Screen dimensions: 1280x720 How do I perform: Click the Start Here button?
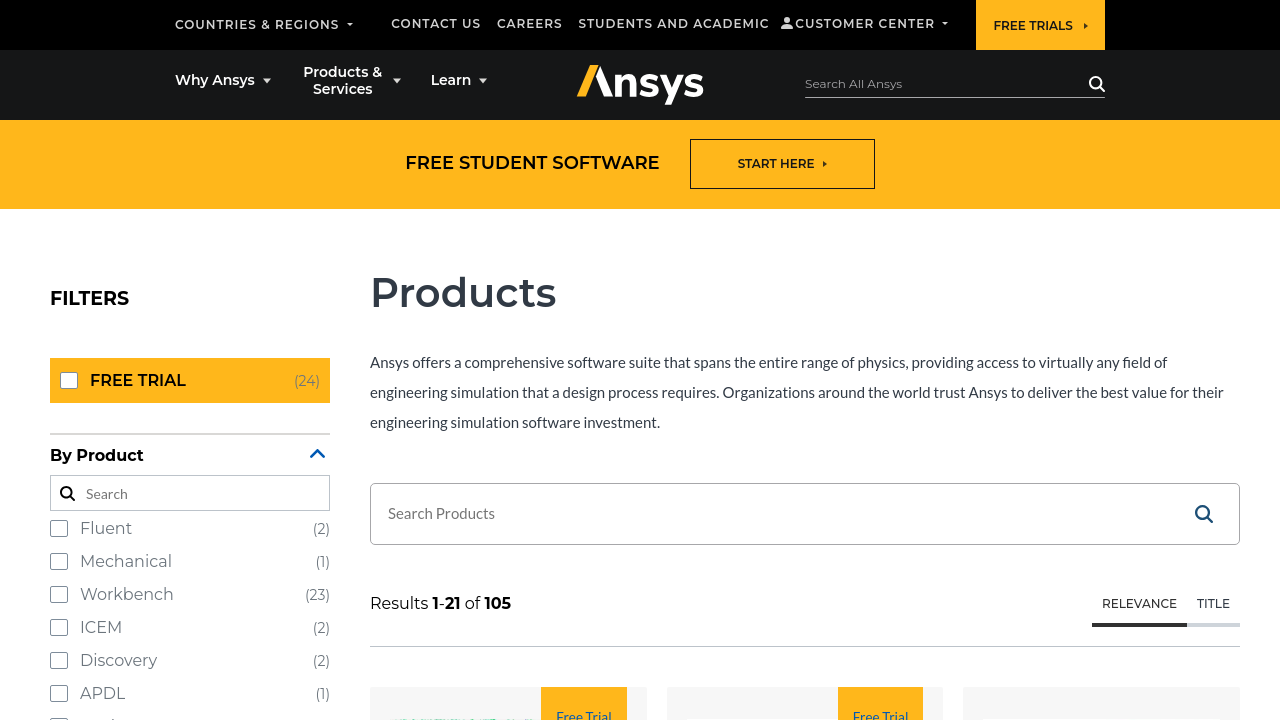(782, 164)
